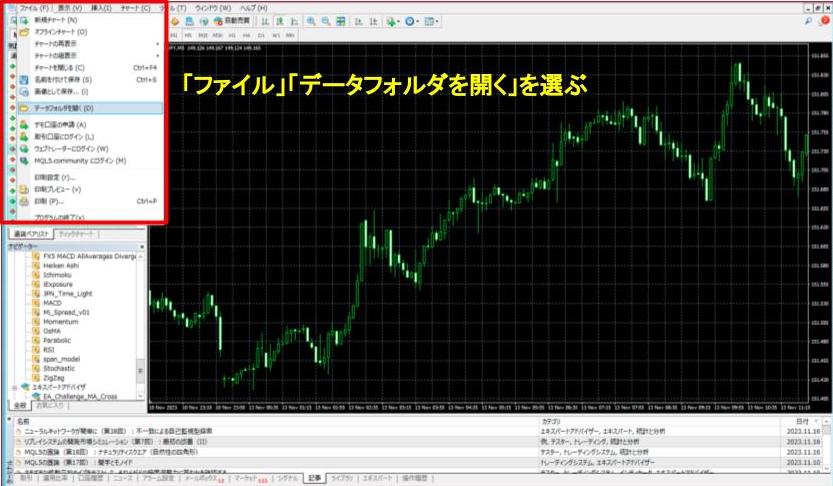The width and height of the screenshot is (833, 486).
Task: Expand the chart reopen submenu (チャートの再表示) arrow
Action: (x=157, y=44)
